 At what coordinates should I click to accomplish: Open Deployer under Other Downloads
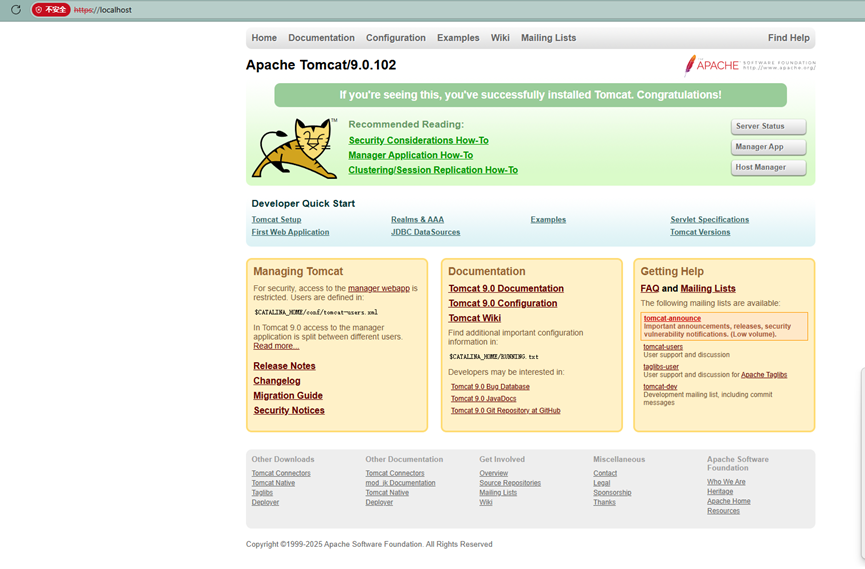[x=265, y=502]
